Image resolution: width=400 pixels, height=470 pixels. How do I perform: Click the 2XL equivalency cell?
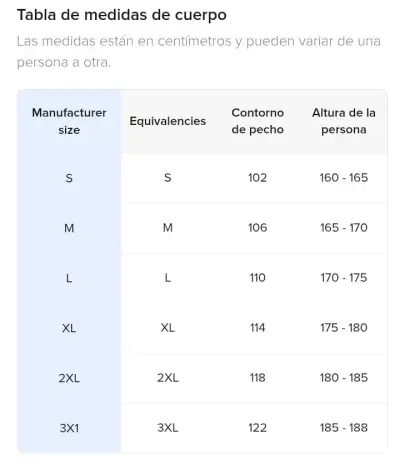(168, 378)
